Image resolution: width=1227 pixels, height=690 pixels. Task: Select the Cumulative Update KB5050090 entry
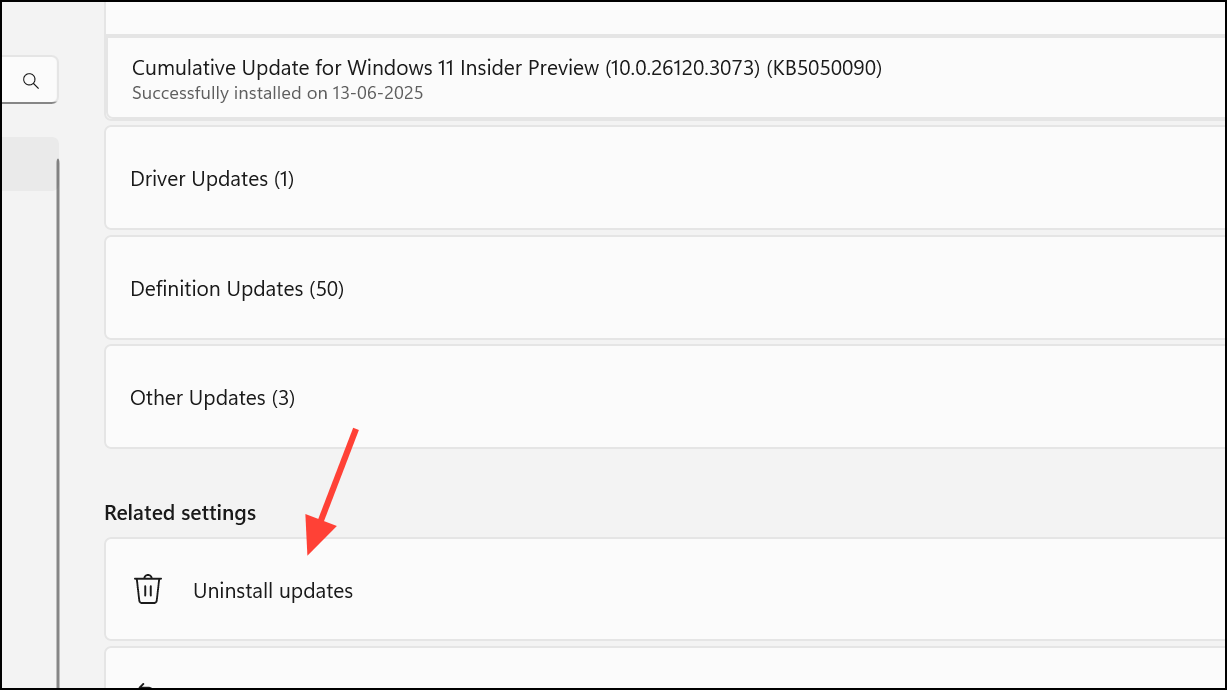pyautogui.click(x=665, y=79)
